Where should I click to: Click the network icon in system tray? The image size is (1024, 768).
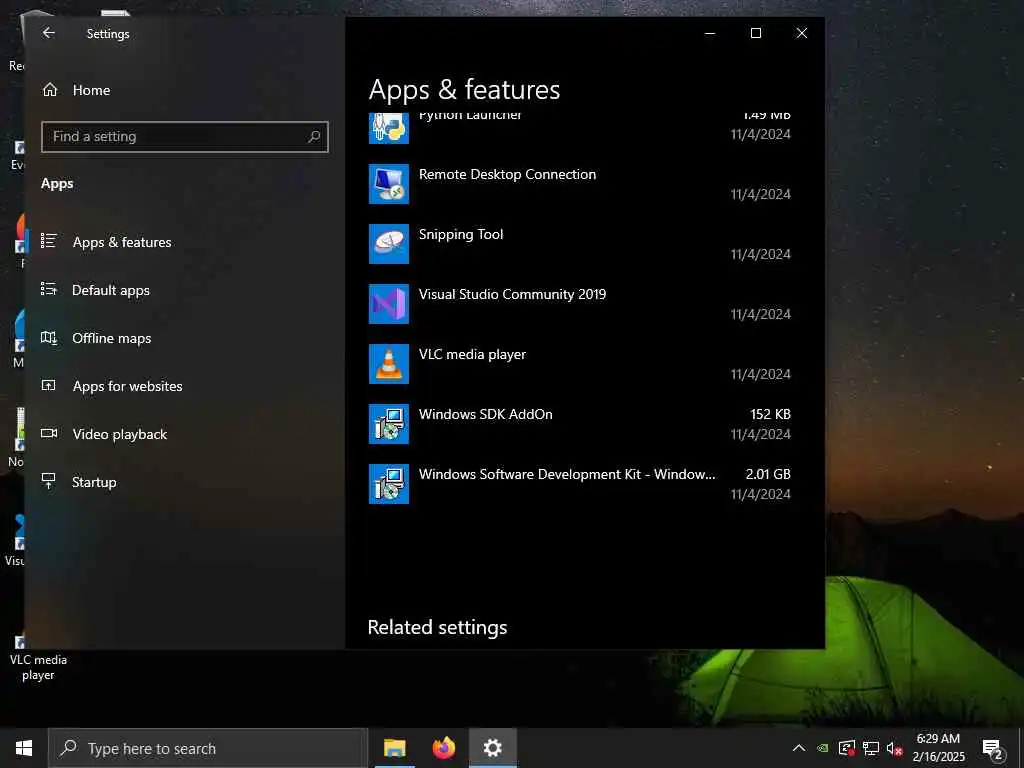click(x=871, y=748)
